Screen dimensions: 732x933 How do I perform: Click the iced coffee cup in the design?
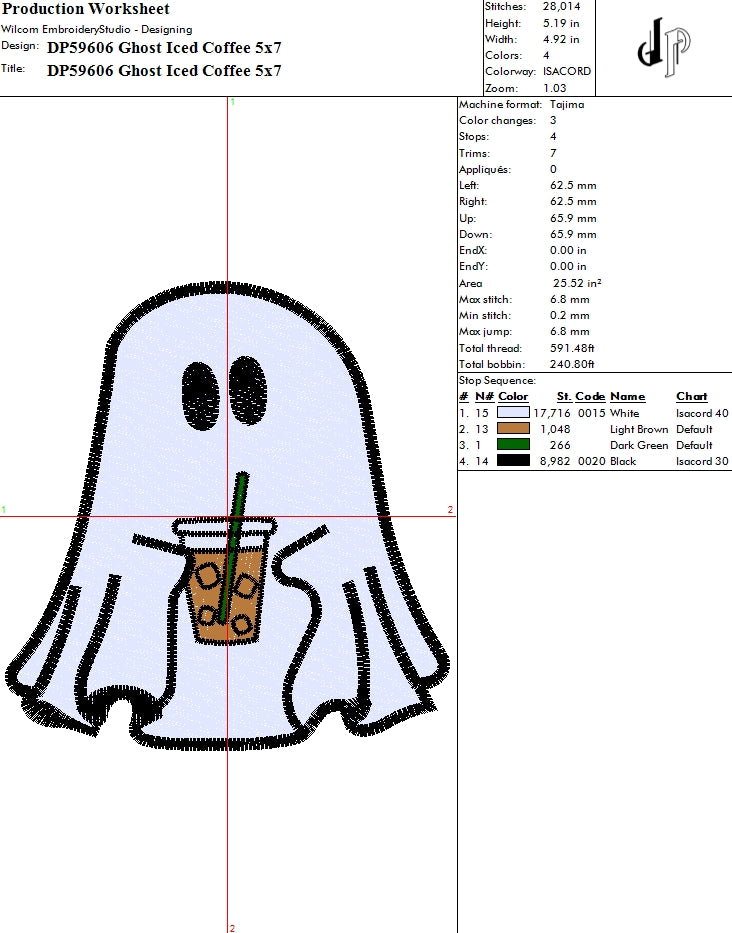[x=226, y=581]
